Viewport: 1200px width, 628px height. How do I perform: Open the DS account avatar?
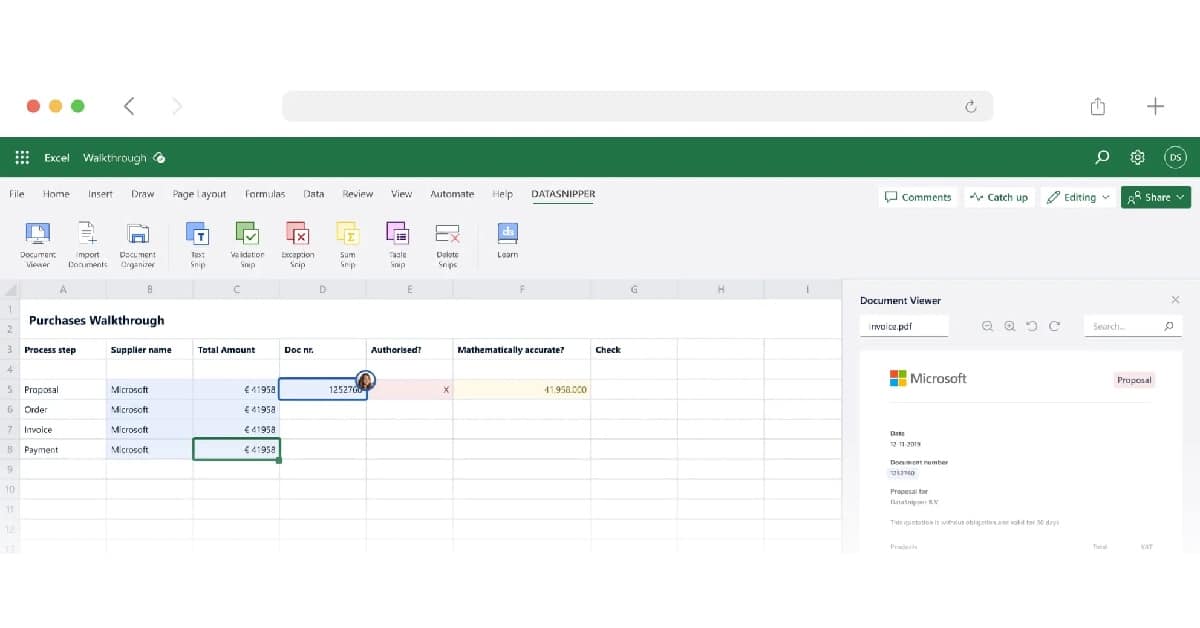pyautogui.click(x=1175, y=157)
